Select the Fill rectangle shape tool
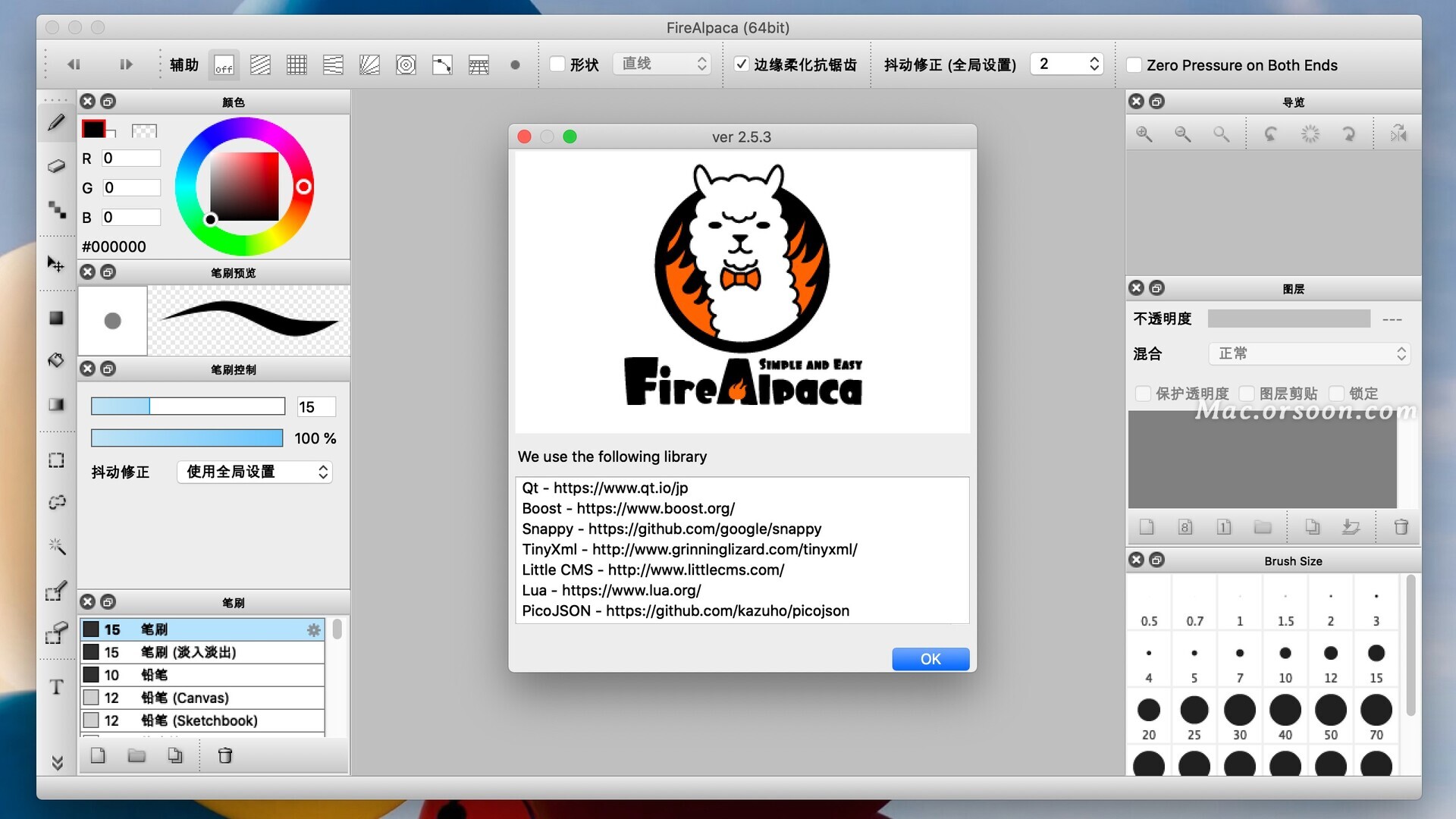The width and height of the screenshot is (1456, 819). click(x=56, y=318)
